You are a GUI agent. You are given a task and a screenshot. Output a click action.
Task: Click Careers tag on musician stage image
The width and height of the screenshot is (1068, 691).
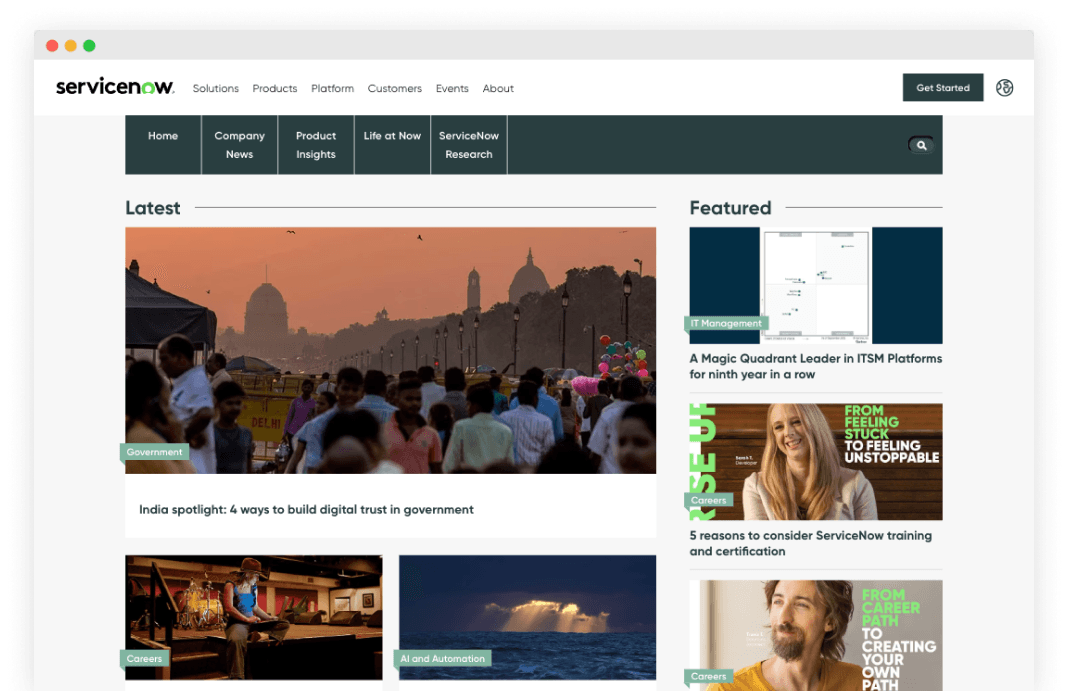coord(144,658)
